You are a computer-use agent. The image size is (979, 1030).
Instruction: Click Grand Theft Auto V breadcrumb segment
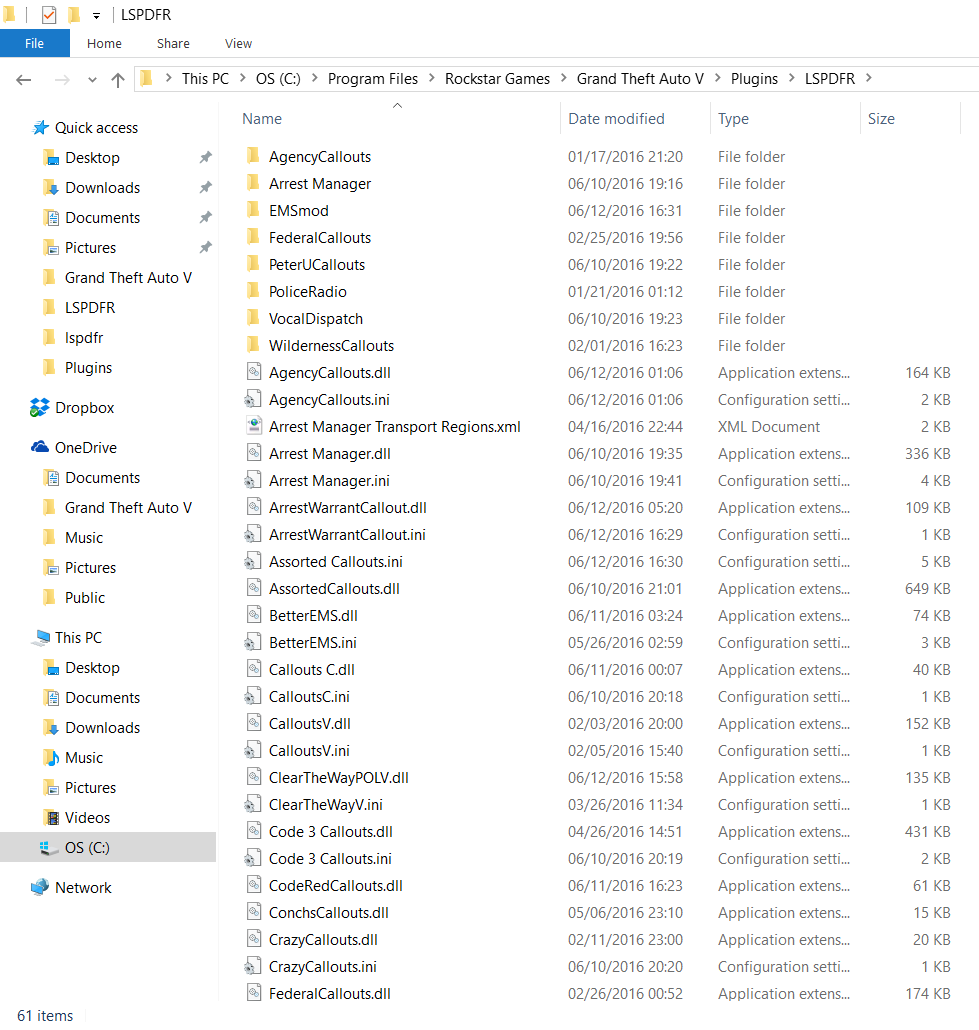click(640, 79)
